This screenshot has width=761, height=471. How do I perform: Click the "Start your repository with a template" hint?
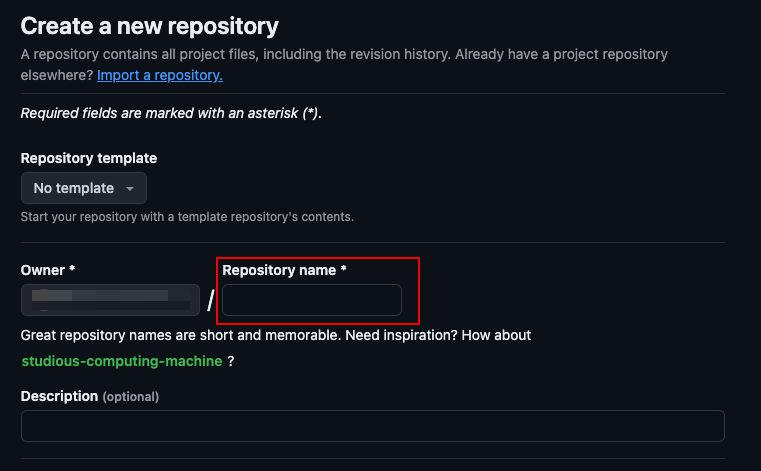(x=187, y=216)
